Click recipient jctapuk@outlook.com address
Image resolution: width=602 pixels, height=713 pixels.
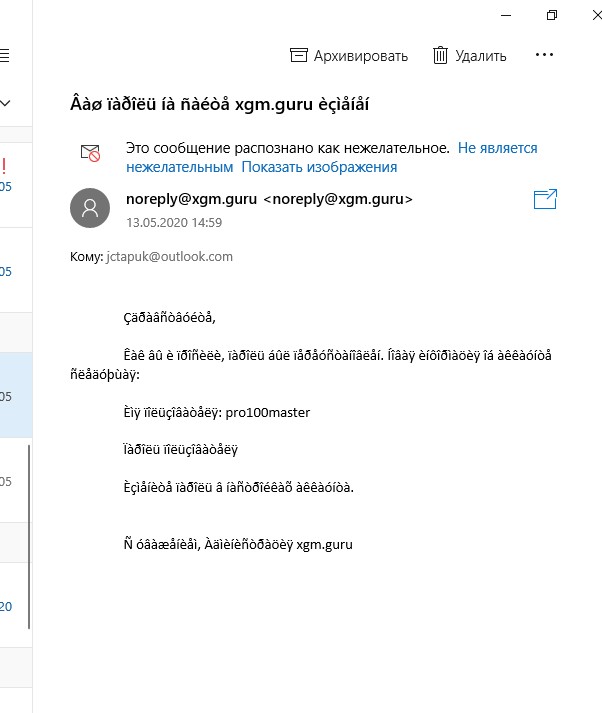click(x=170, y=256)
